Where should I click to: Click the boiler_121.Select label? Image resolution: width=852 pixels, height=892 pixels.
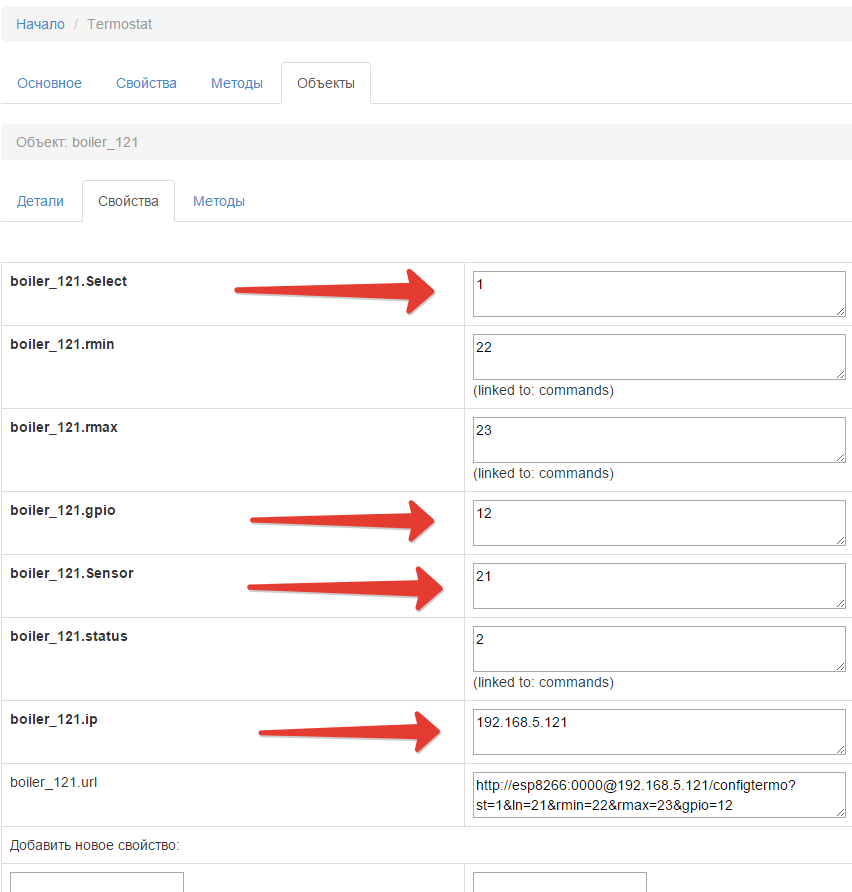(x=68, y=282)
